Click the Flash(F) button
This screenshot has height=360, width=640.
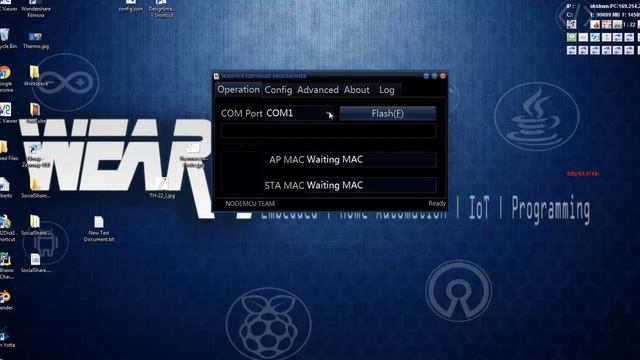click(x=387, y=113)
